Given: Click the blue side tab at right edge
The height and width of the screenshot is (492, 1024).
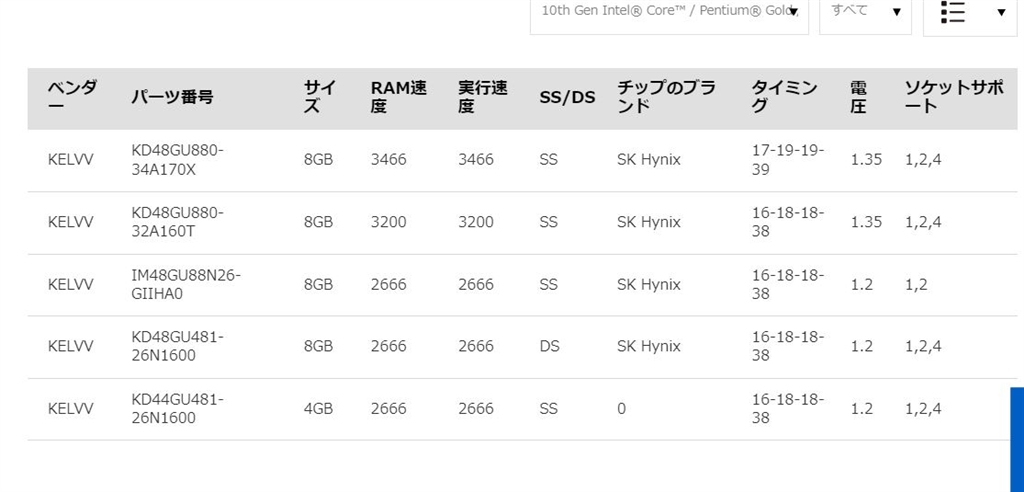Looking at the screenshot, I should (1017, 439).
